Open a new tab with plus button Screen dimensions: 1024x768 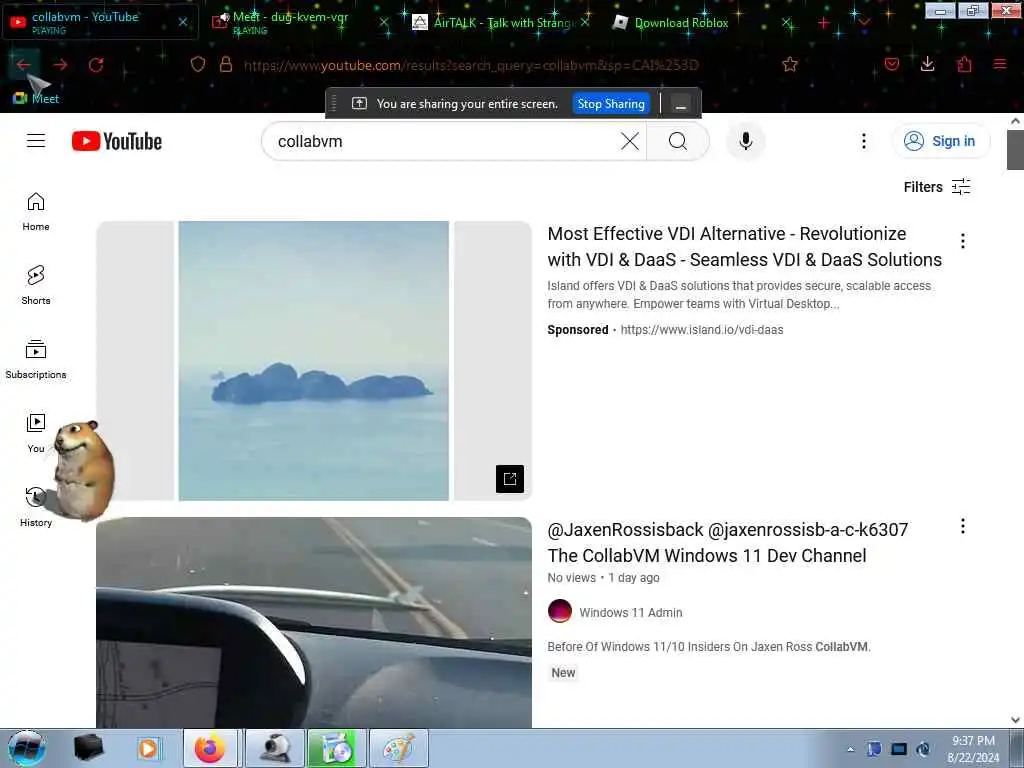coord(824,23)
